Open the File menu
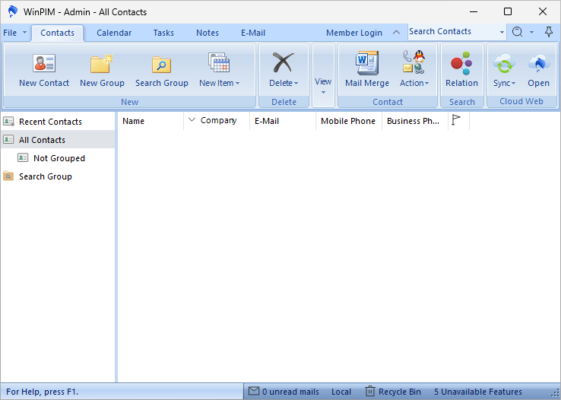 15,33
